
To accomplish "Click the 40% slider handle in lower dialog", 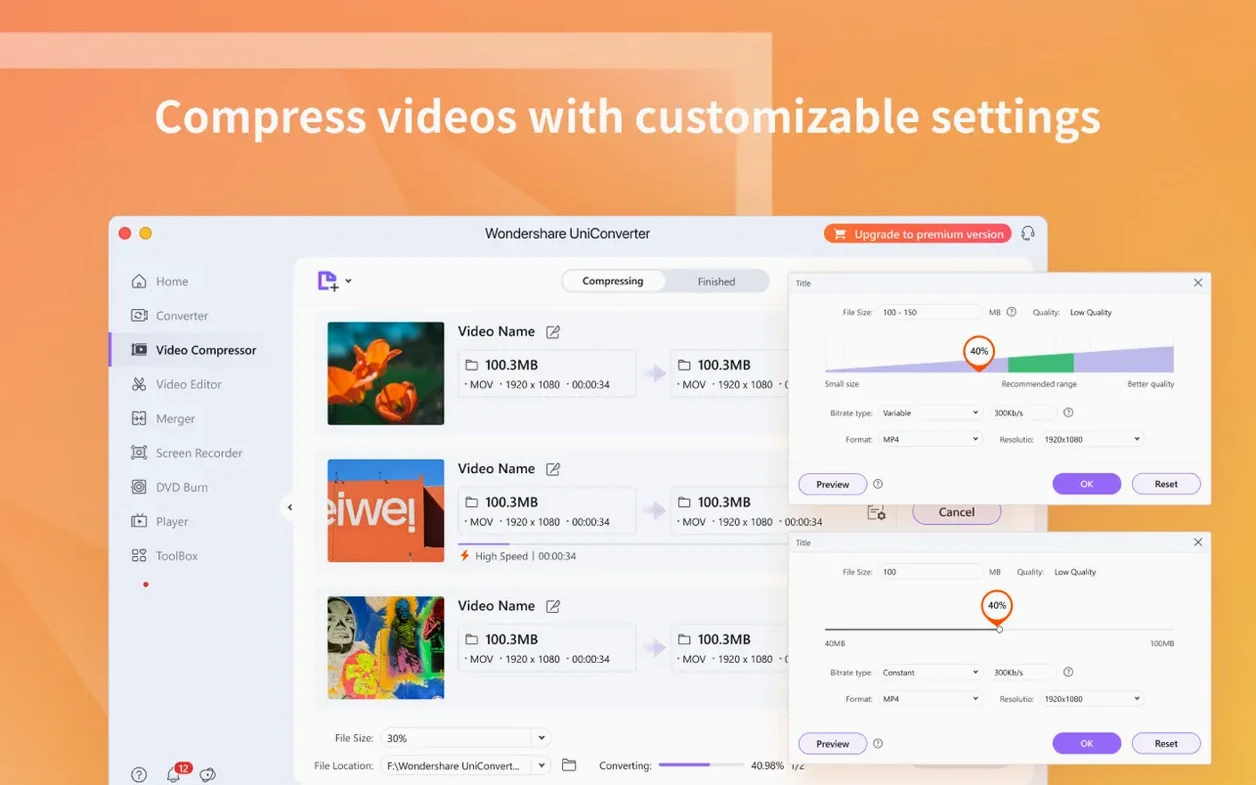I will [998, 629].
